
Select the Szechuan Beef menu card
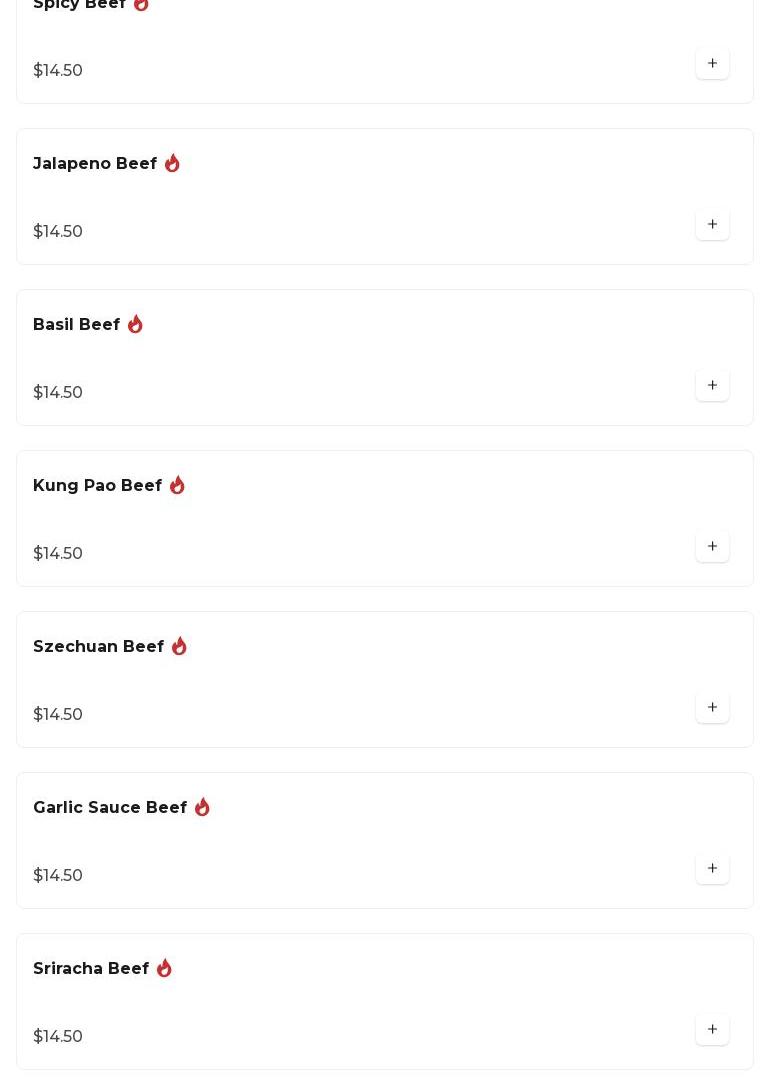click(384, 680)
